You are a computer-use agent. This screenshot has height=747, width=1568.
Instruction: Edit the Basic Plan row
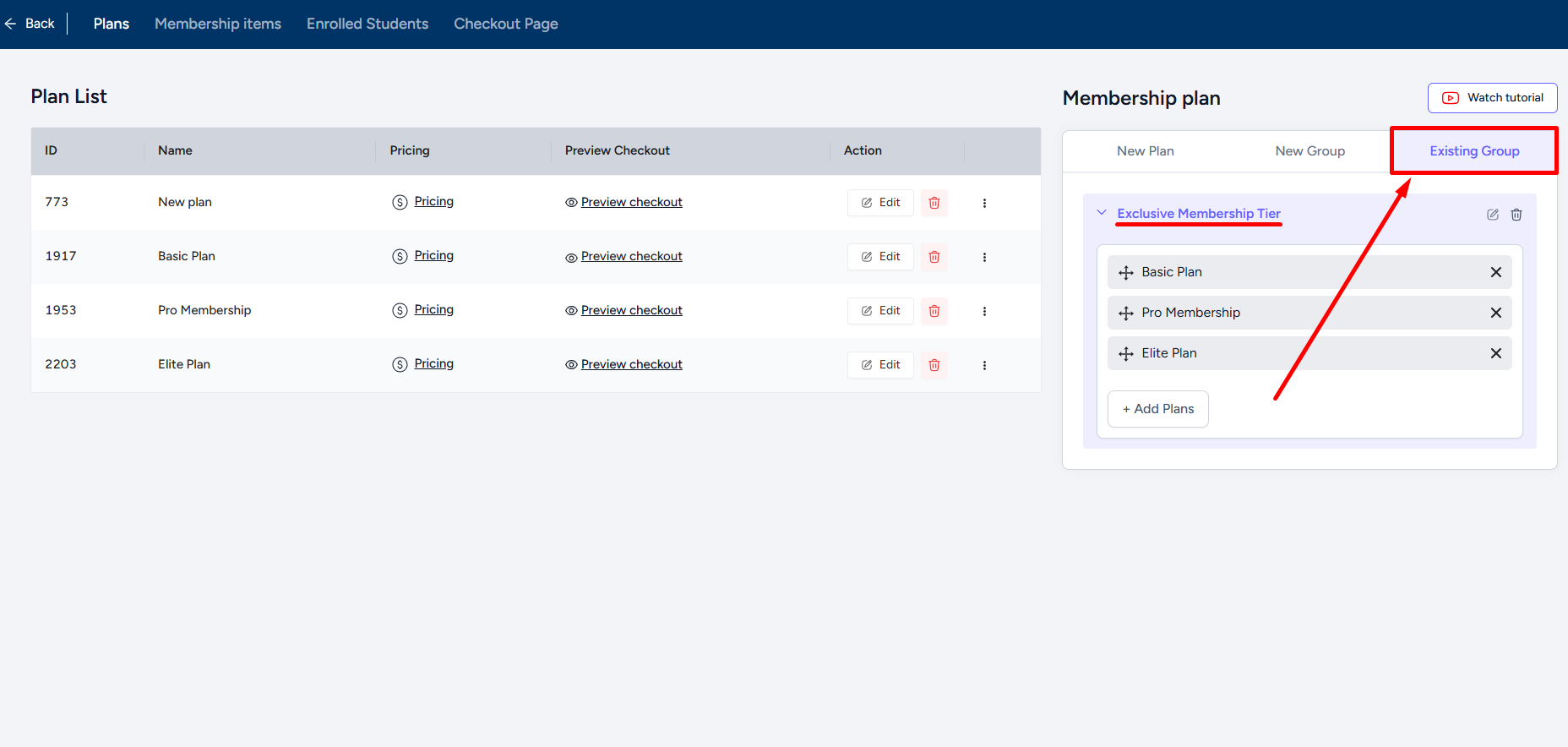[x=880, y=257]
